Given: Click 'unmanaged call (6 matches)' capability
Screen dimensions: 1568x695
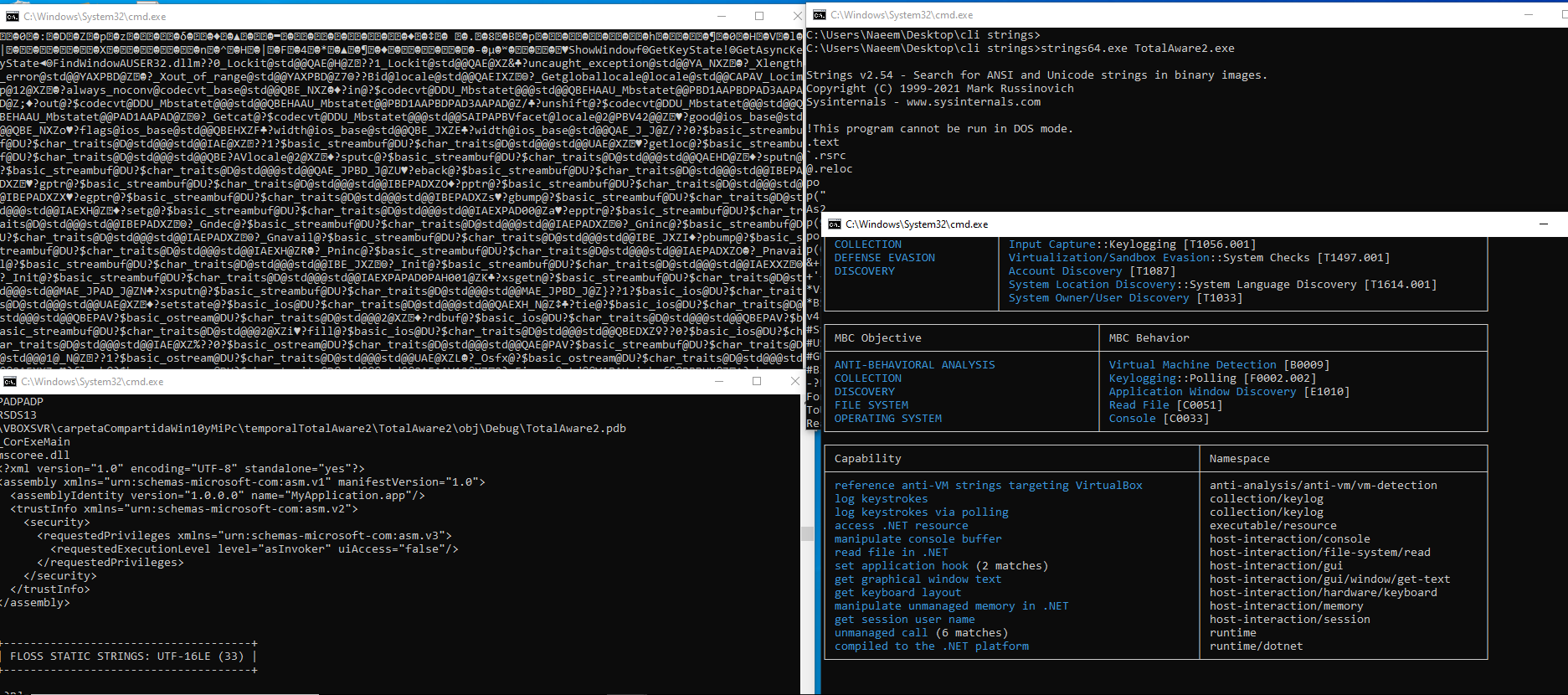Looking at the screenshot, I should [922, 633].
